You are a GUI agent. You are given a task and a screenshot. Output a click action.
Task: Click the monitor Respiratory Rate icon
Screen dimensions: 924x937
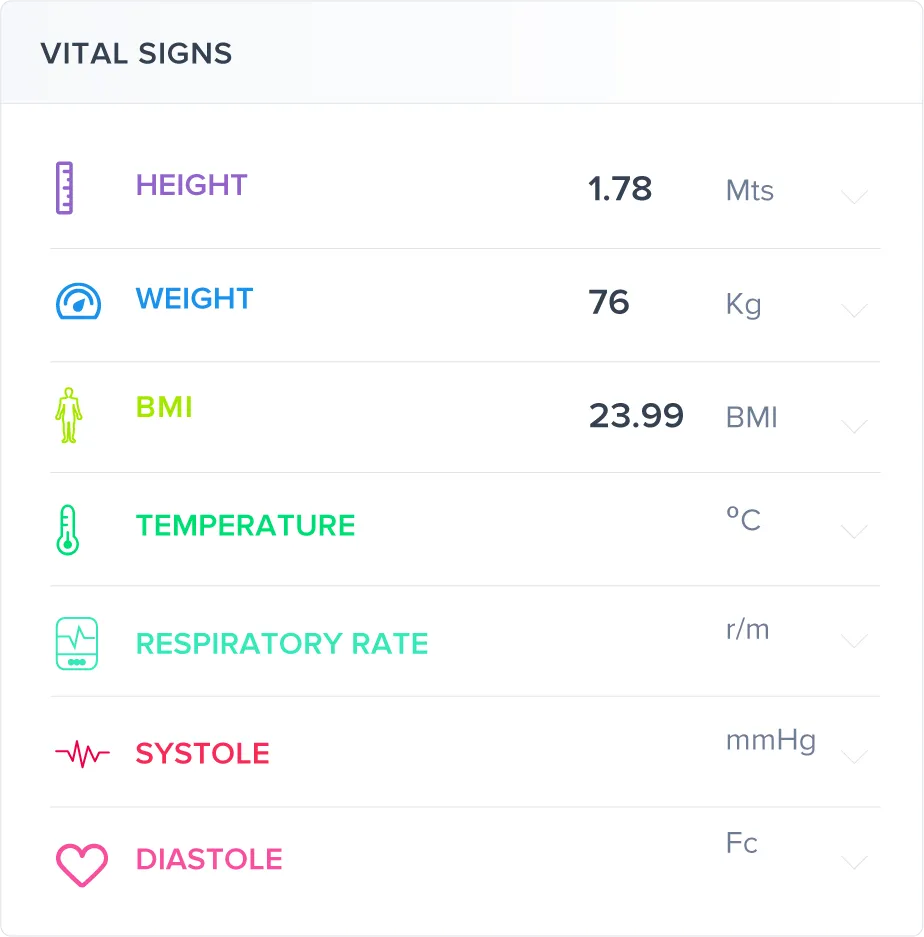[77, 644]
